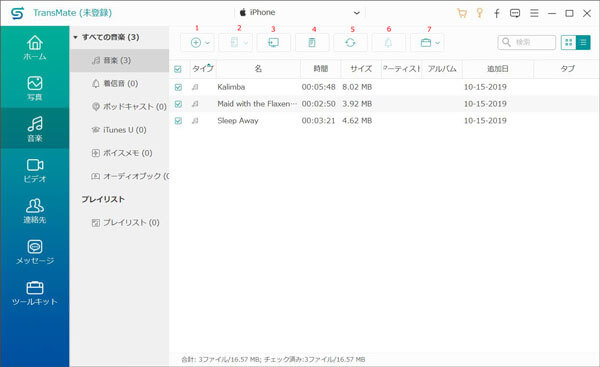Open the Home section in sidebar
Viewport: 600px width, 367px height.
[35, 47]
